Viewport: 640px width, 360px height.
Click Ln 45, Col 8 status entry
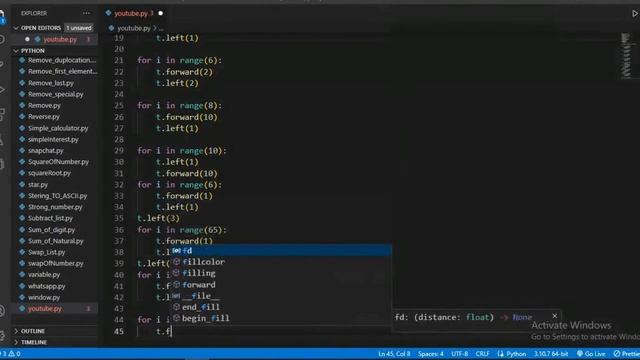(x=394, y=354)
